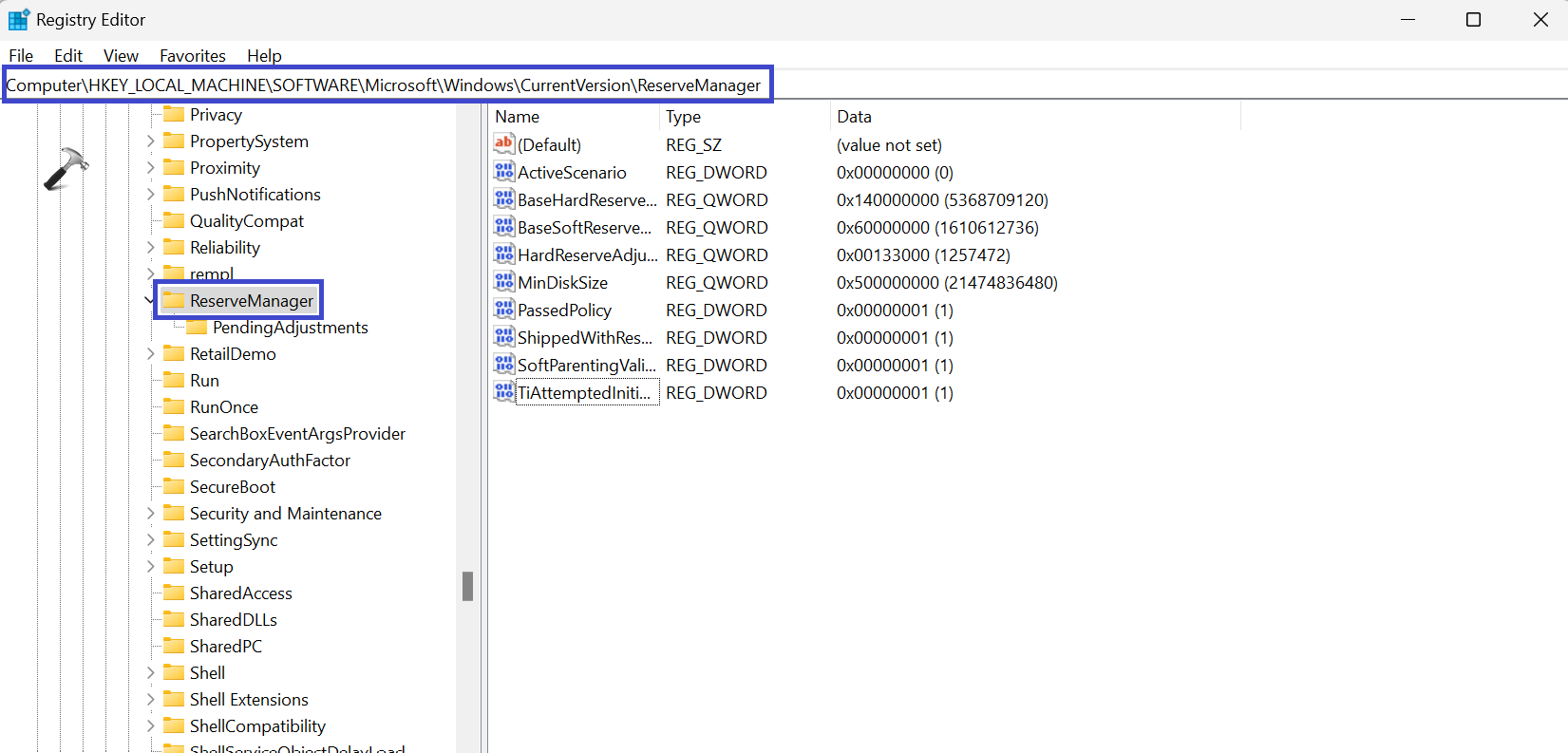This screenshot has height=753, width=1568.
Task: Select the ActiveScenario DWORD value icon
Action: coord(503,172)
